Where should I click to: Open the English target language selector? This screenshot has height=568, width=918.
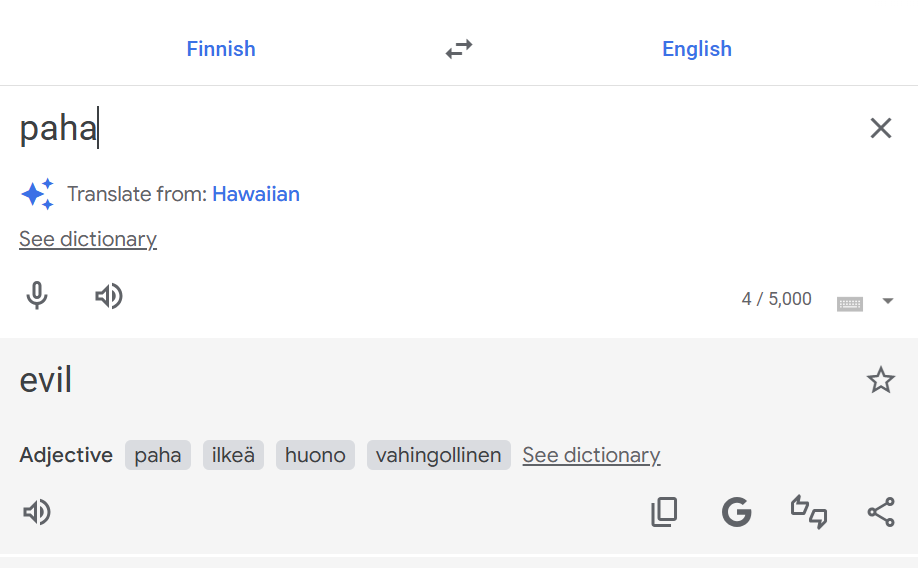697,49
